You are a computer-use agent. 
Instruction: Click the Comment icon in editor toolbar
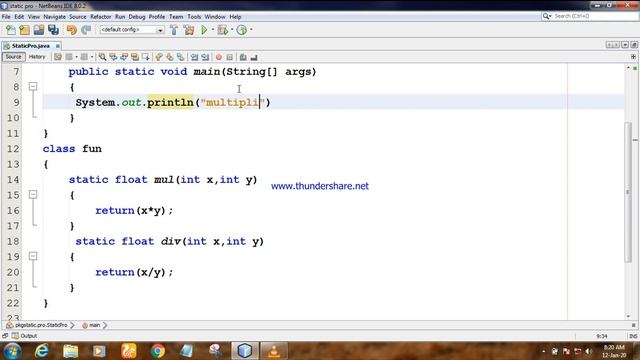243,57
